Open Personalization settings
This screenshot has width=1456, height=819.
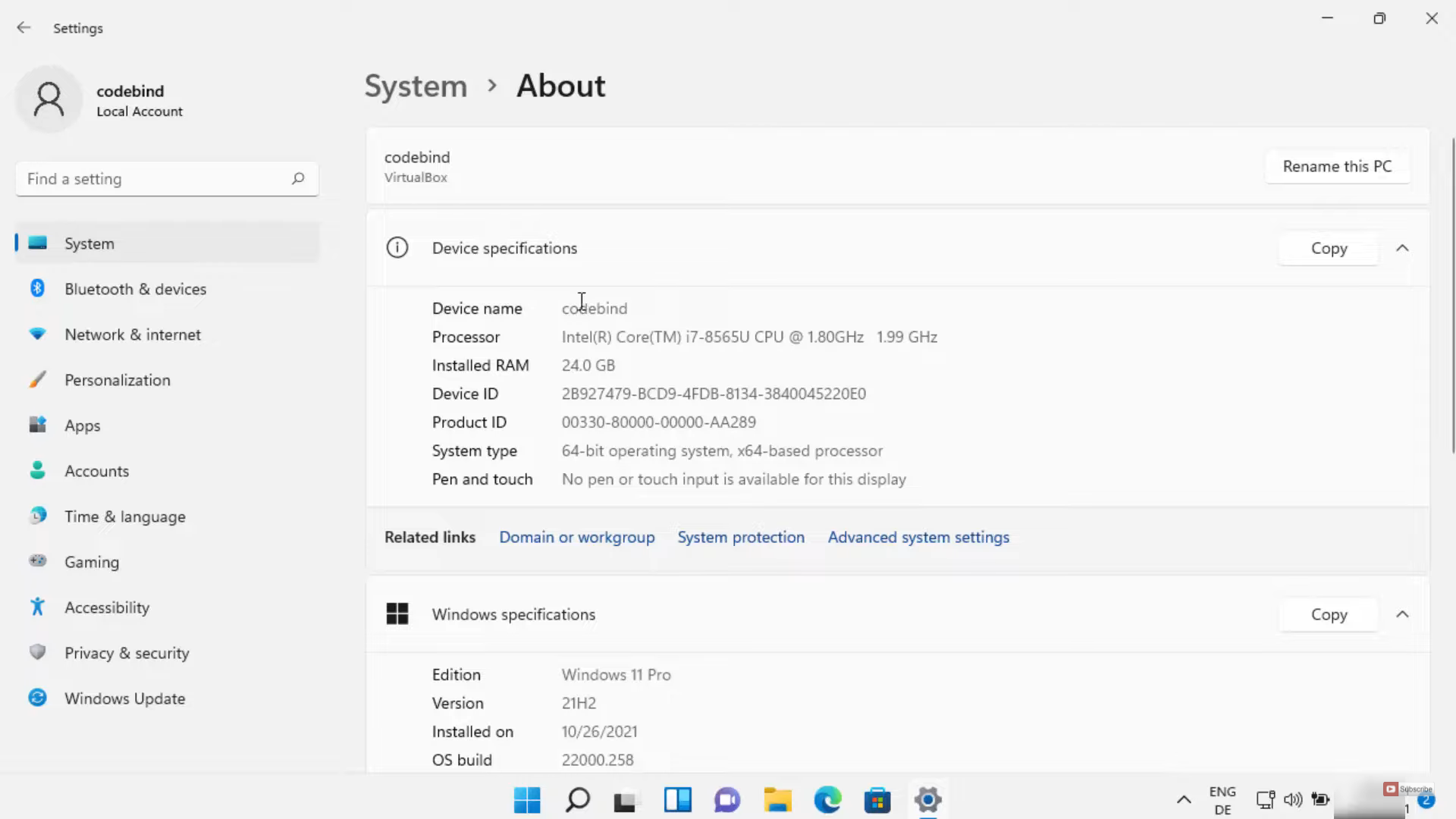(117, 380)
